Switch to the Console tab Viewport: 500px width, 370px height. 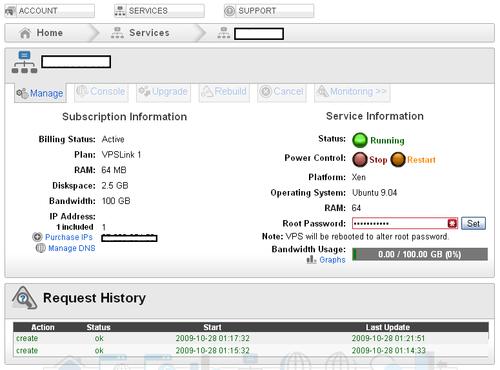[x=101, y=91]
